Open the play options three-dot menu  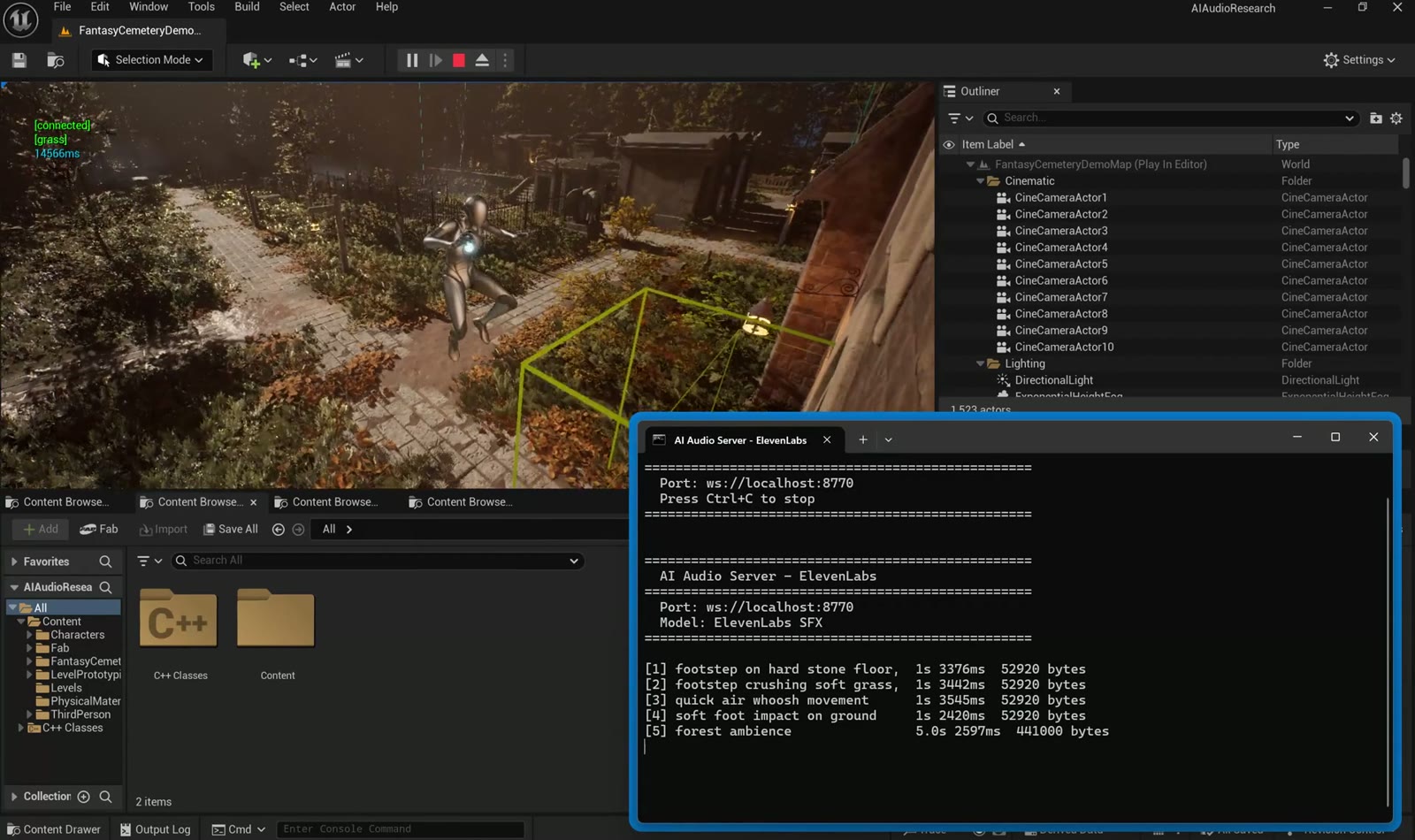(505, 60)
